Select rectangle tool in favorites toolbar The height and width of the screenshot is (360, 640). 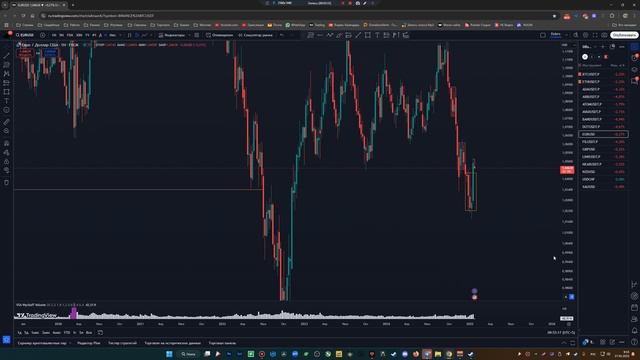pyautogui.click(x=368, y=36)
